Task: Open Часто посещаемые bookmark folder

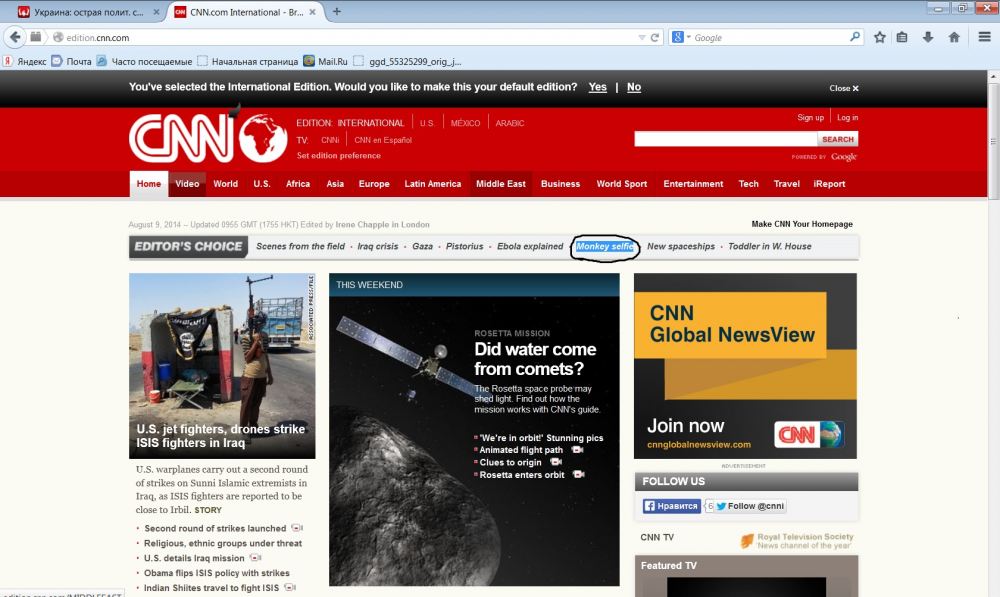Action: (x=144, y=61)
